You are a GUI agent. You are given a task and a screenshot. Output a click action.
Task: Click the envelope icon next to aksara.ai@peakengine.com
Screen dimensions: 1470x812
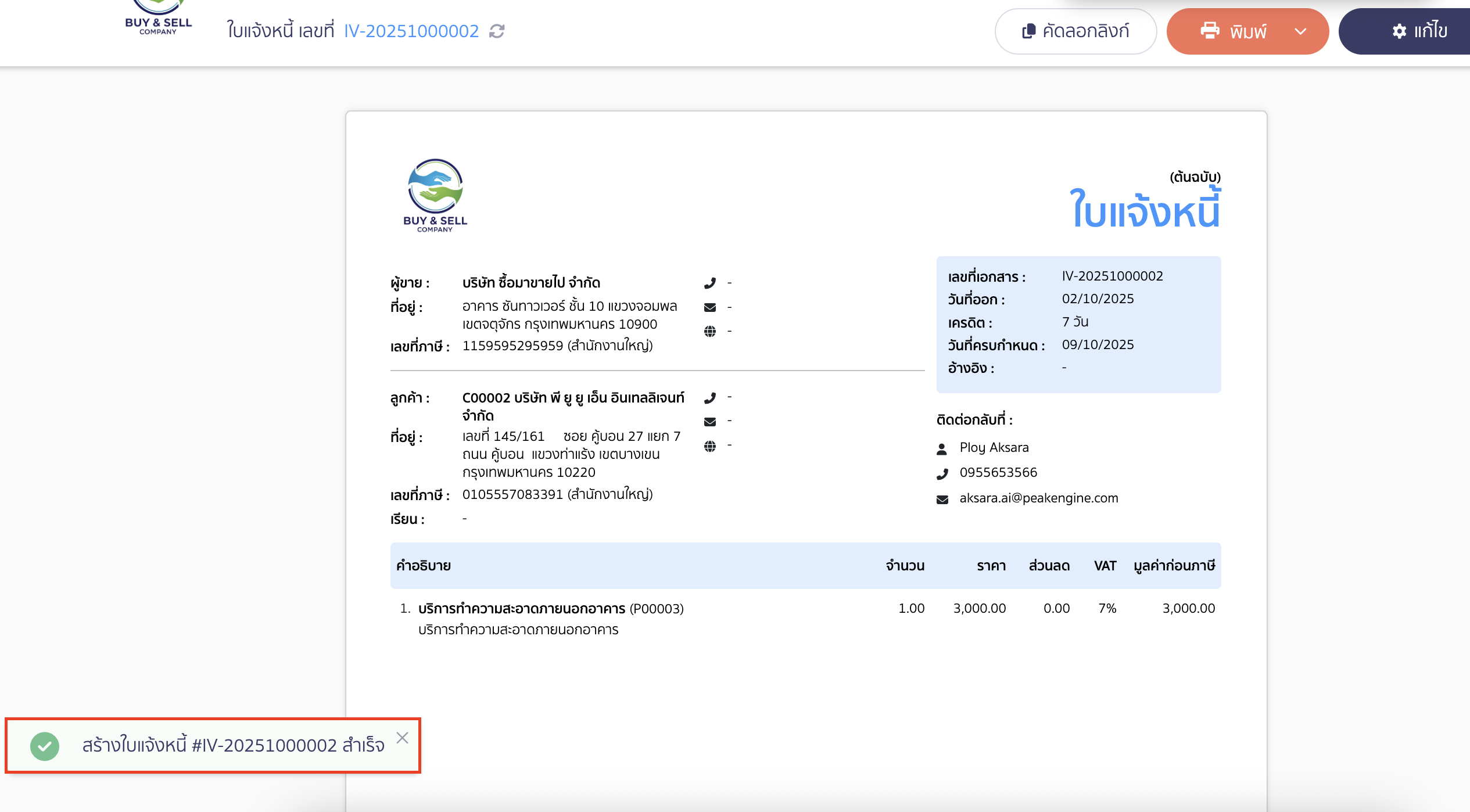(x=943, y=498)
